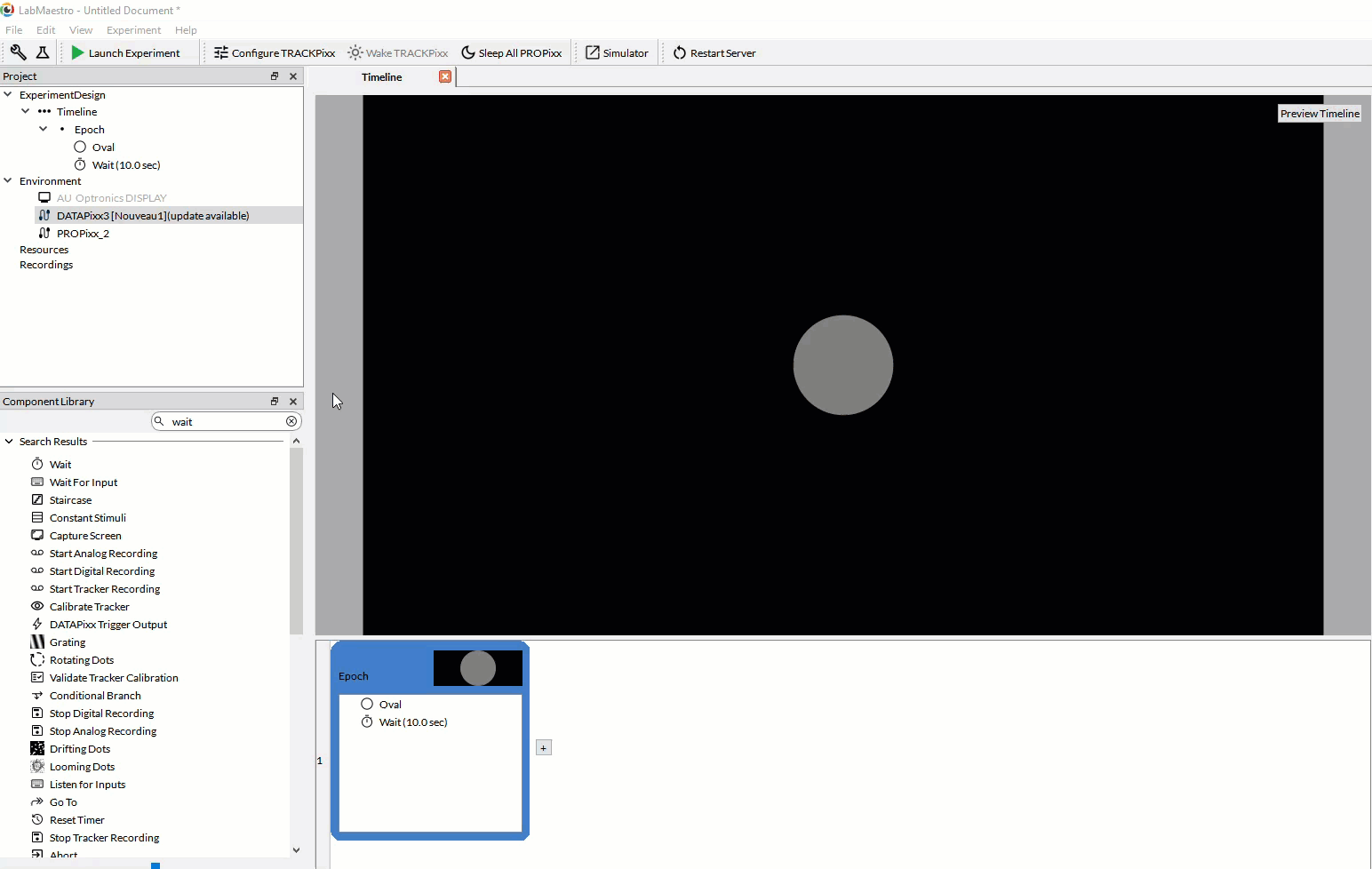Click the Preview Timeline button
1372x869 pixels.
pos(1319,113)
